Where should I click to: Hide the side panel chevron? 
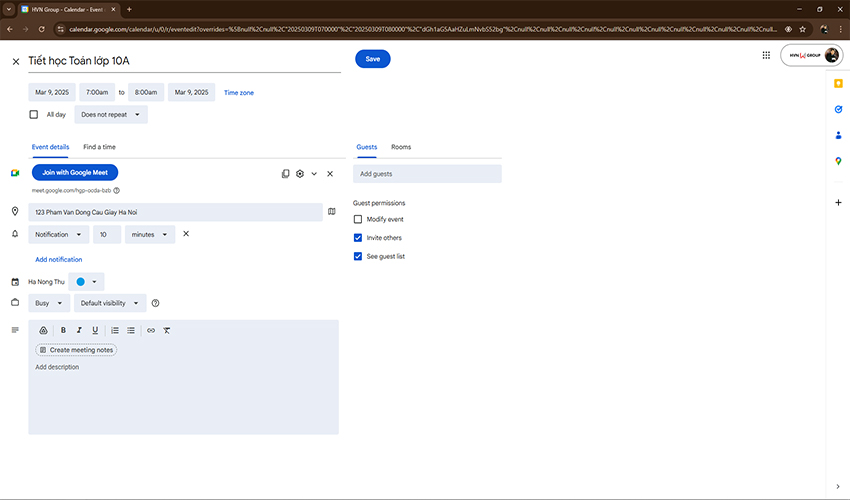(838, 486)
